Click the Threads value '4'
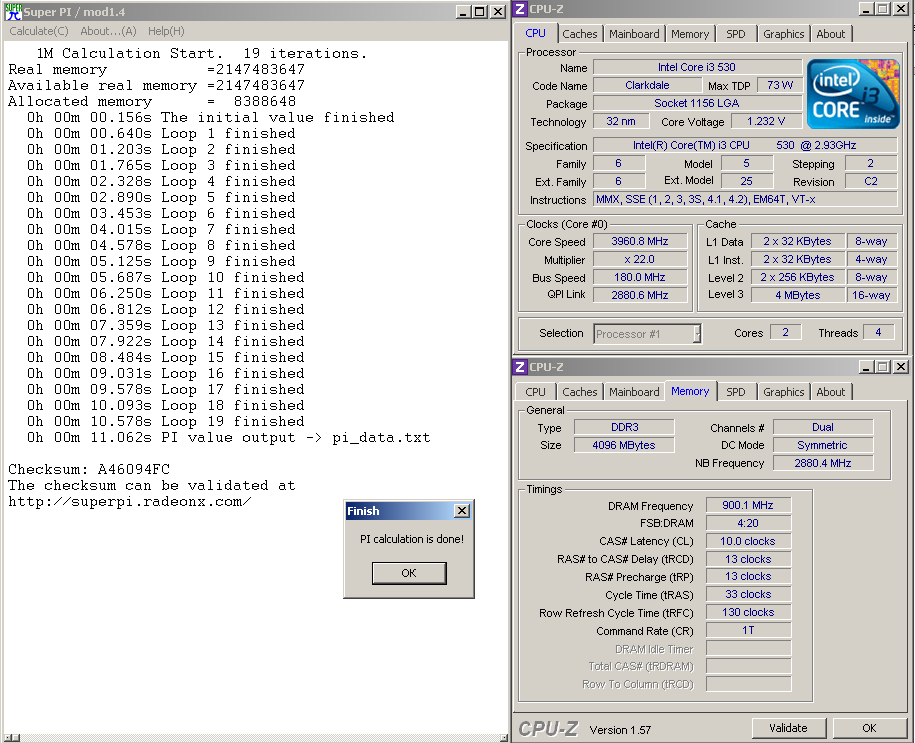915x743 pixels. point(878,333)
